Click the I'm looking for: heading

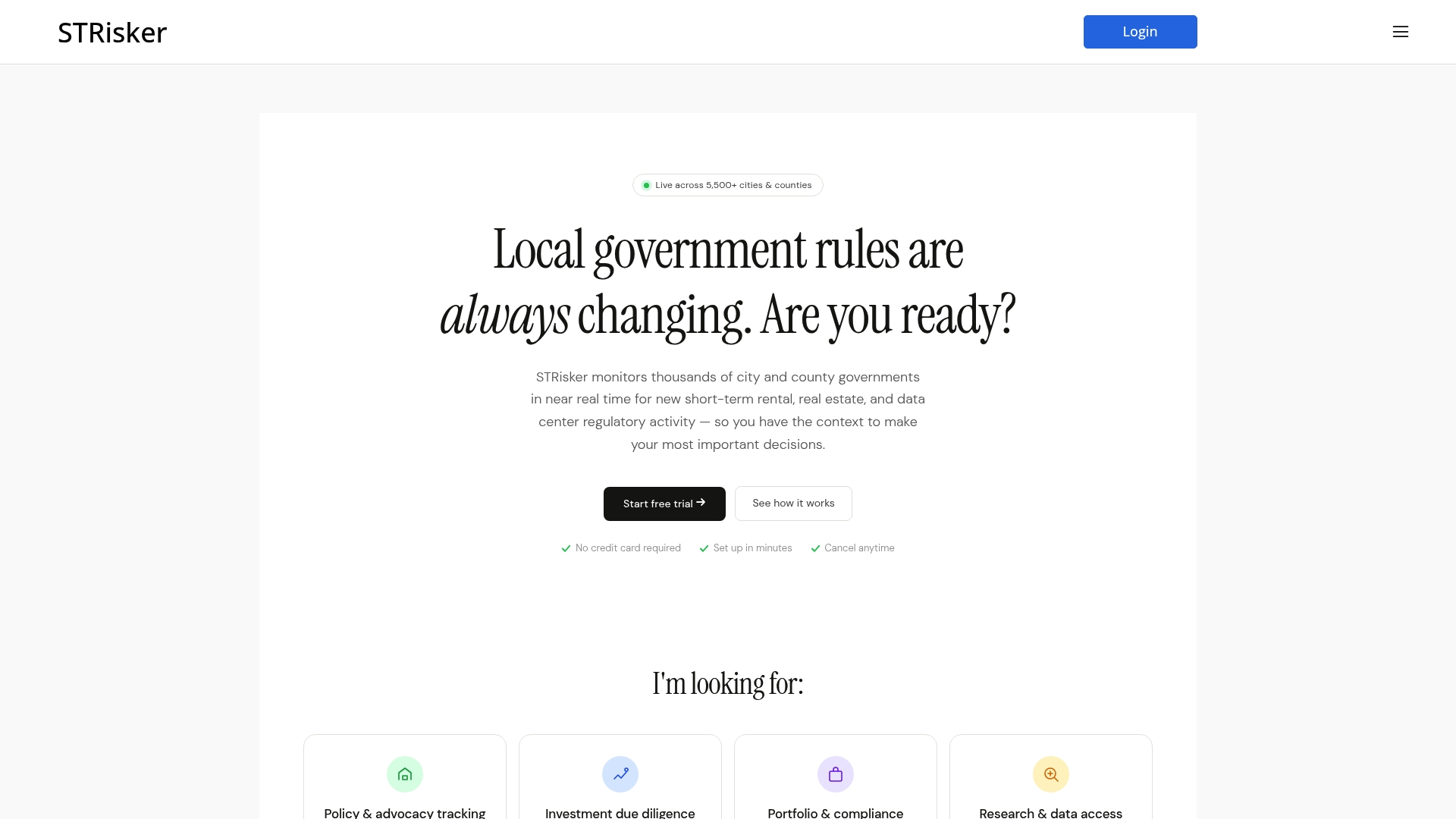pyautogui.click(x=728, y=684)
